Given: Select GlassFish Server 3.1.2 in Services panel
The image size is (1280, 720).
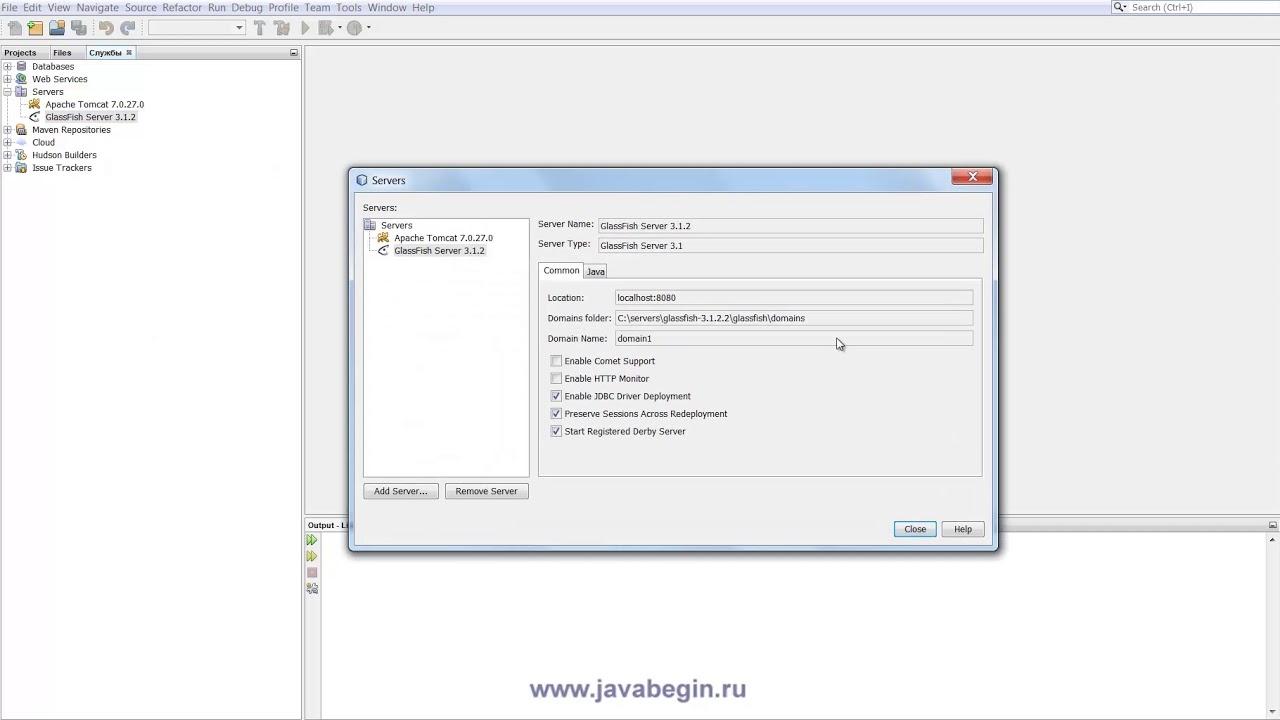Looking at the screenshot, I should (90, 117).
